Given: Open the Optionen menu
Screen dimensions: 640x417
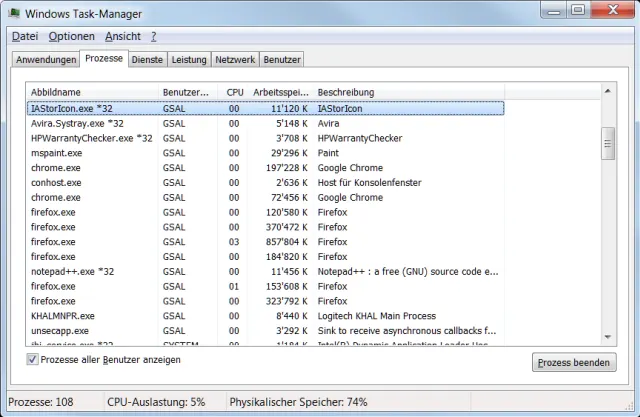Looking at the screenshot, I should click(71, 36).
